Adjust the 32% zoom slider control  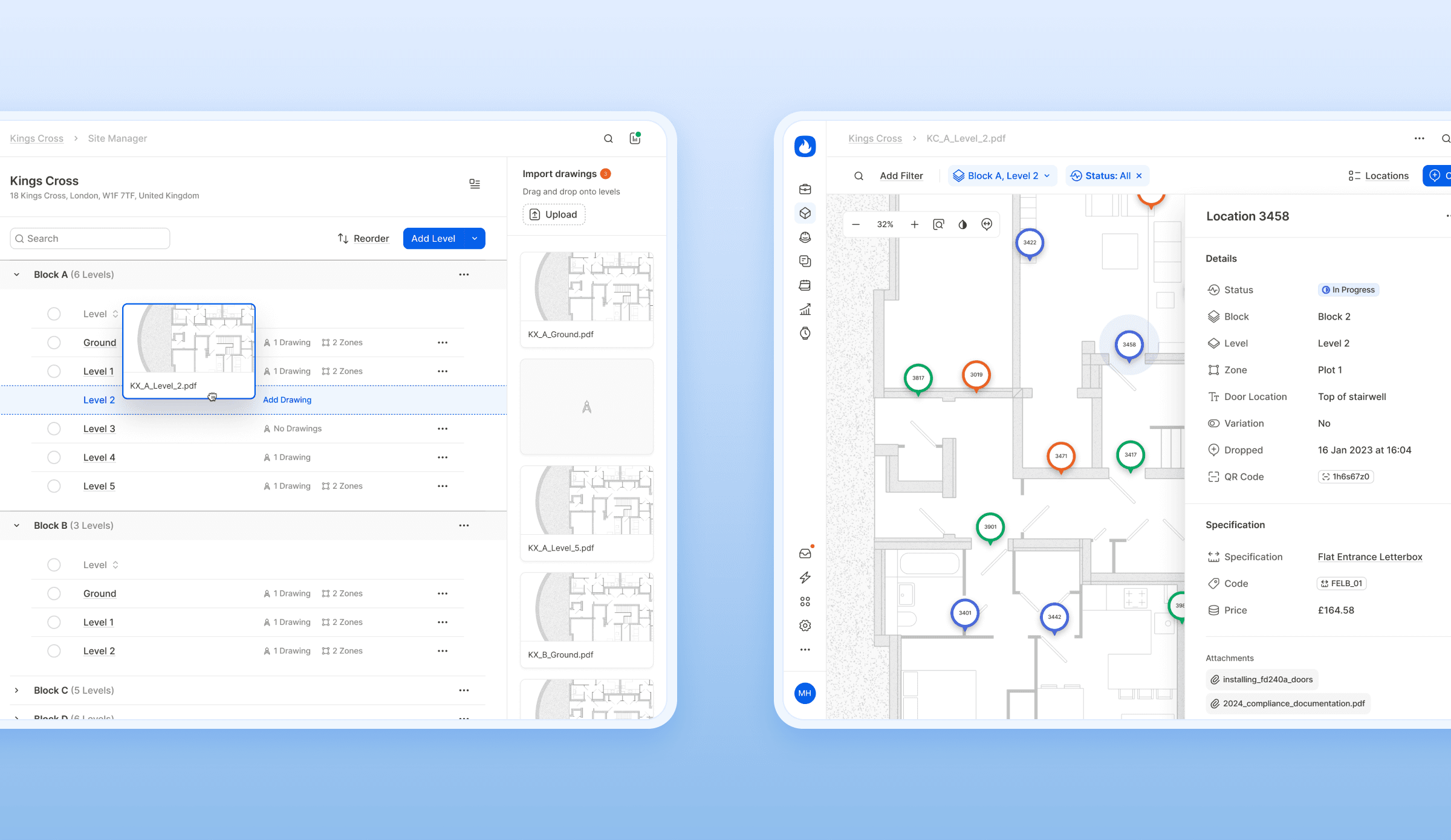pos(885,223)
